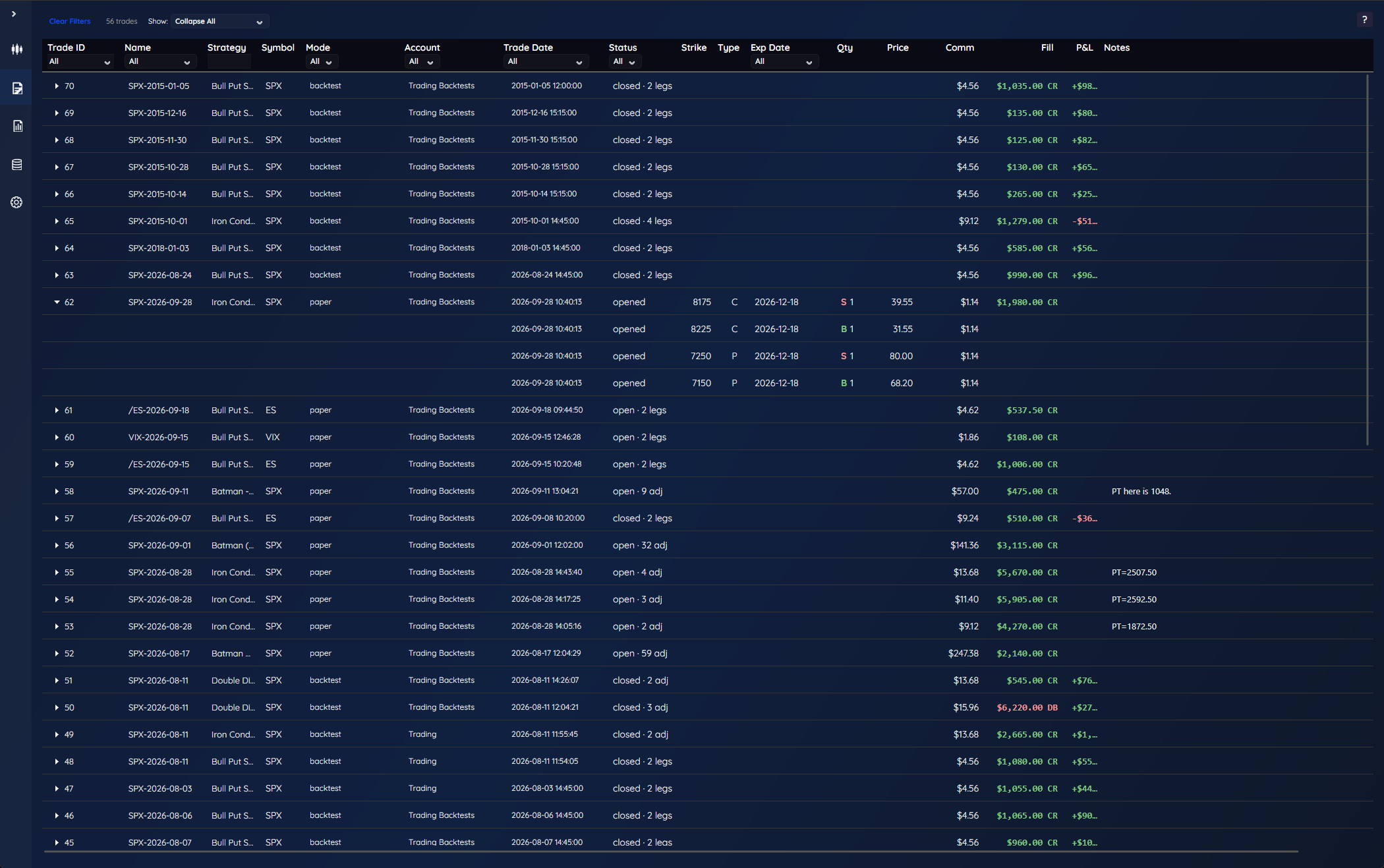The width and height of the screenshot is (1384, 868).
Task: Open the settings gear sidebar icon
Action: (x=16, y=202)
